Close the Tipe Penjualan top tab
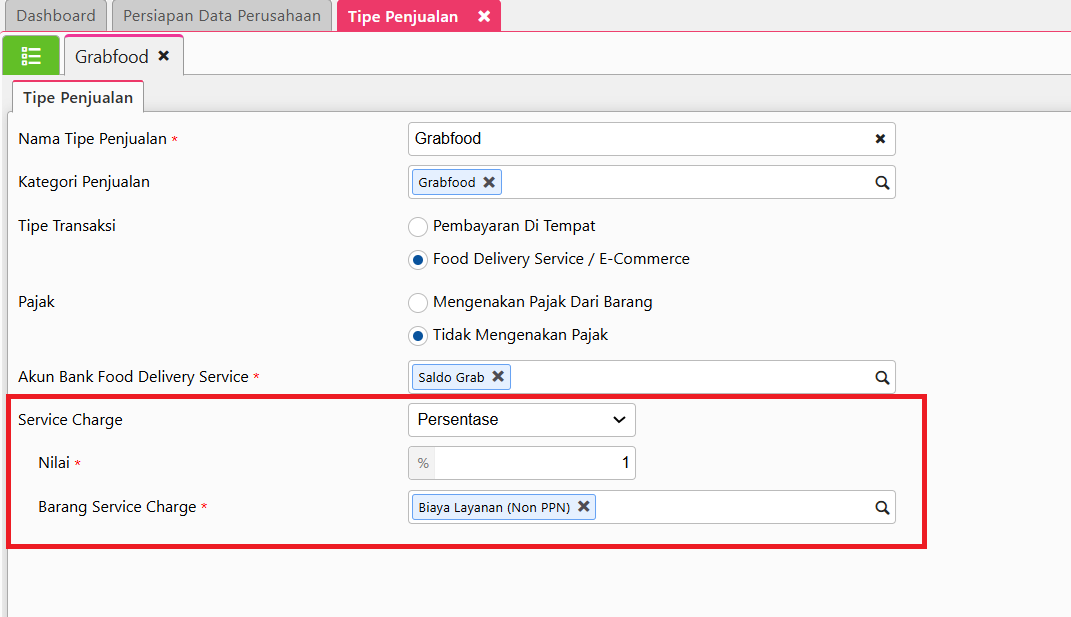Screen dimensions: 1071x617 click(x=484, y=17)
